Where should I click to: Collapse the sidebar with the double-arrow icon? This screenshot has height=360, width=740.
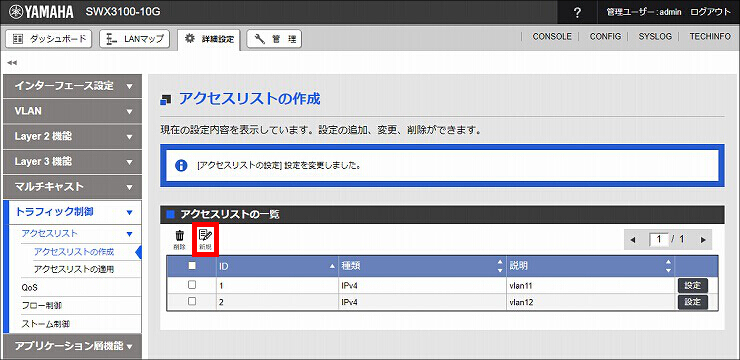point(12,62)
